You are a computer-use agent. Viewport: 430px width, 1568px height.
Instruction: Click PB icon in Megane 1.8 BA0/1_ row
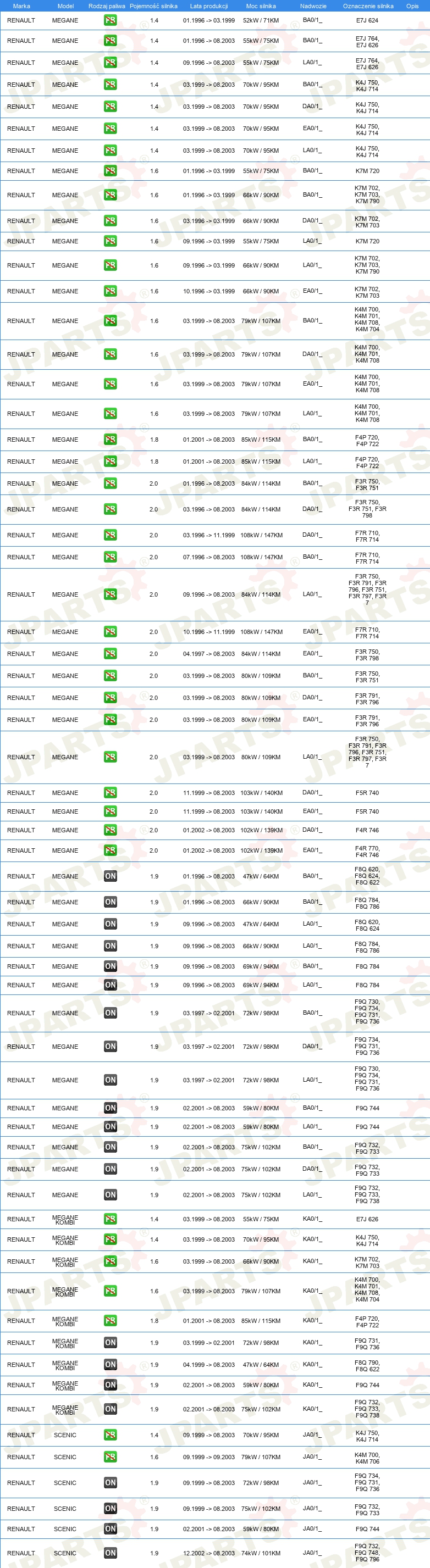coord(110,440)
